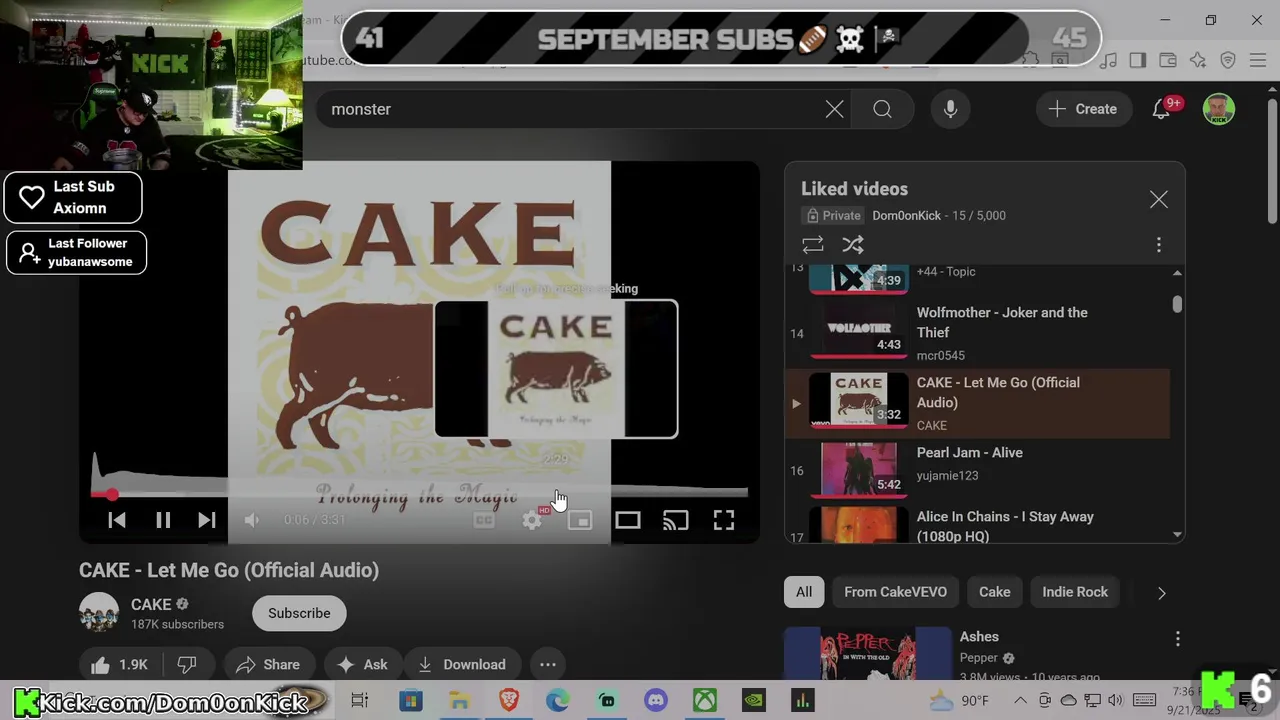Seek along the red video progress bar
1280x720 pixels.
(x=420, y=493)
